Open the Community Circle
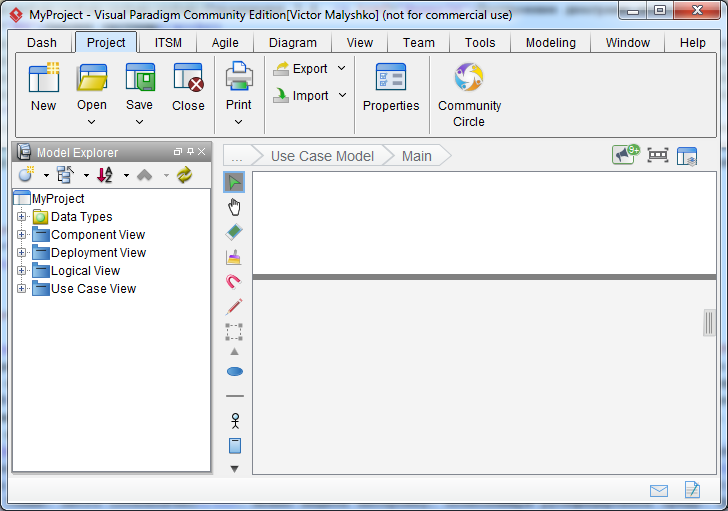Screen dimensions: 728x511 (469, 95)
